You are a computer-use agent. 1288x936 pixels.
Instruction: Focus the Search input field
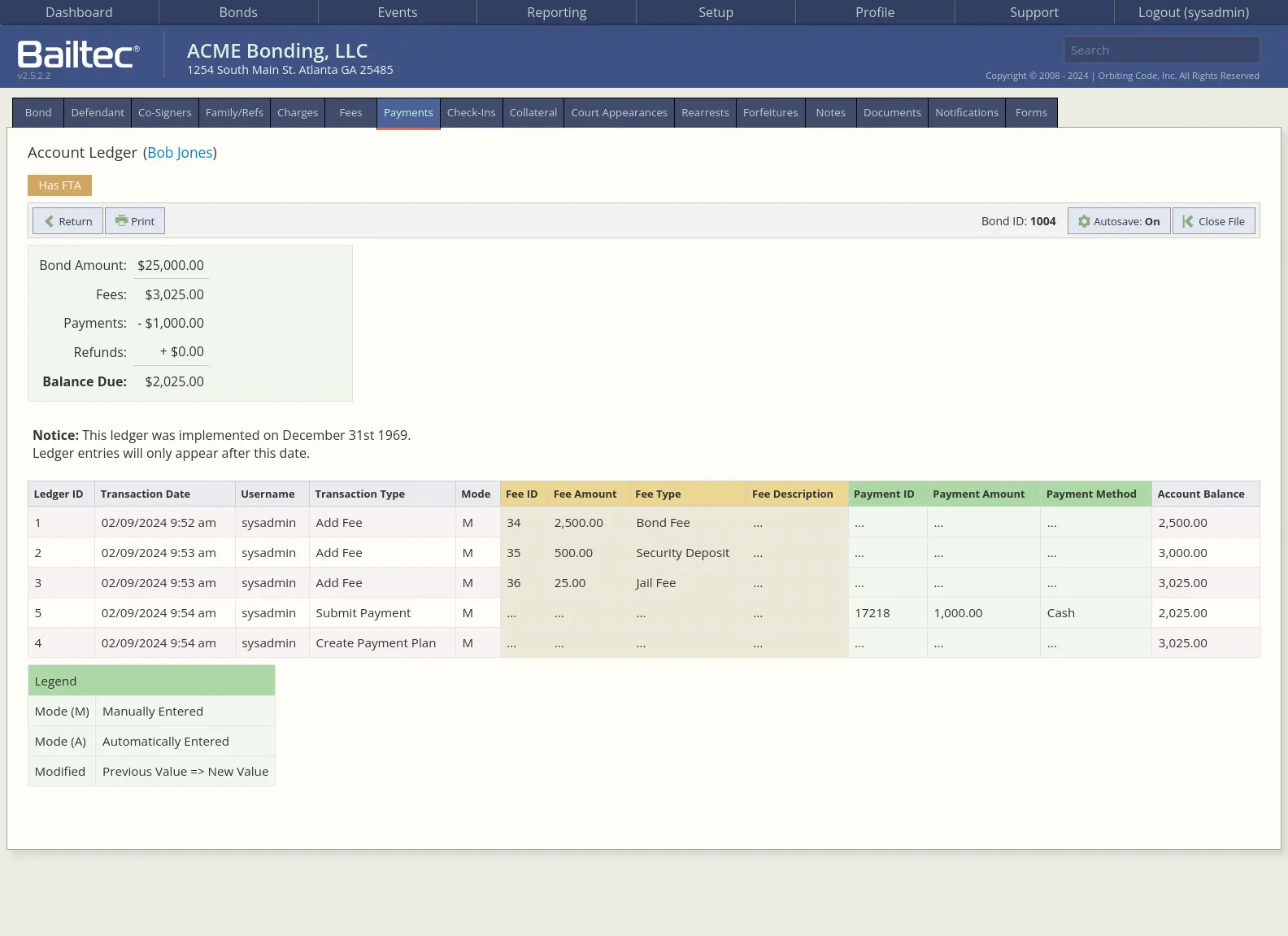click(1161, 50)
